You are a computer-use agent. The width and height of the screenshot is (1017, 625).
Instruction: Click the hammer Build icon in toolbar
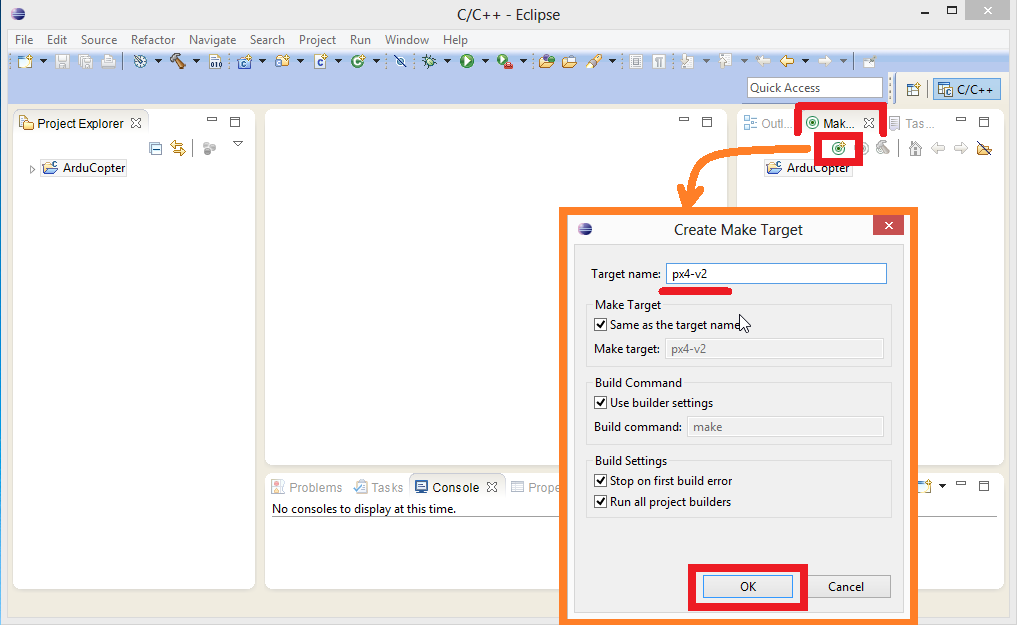coord(178,61)
